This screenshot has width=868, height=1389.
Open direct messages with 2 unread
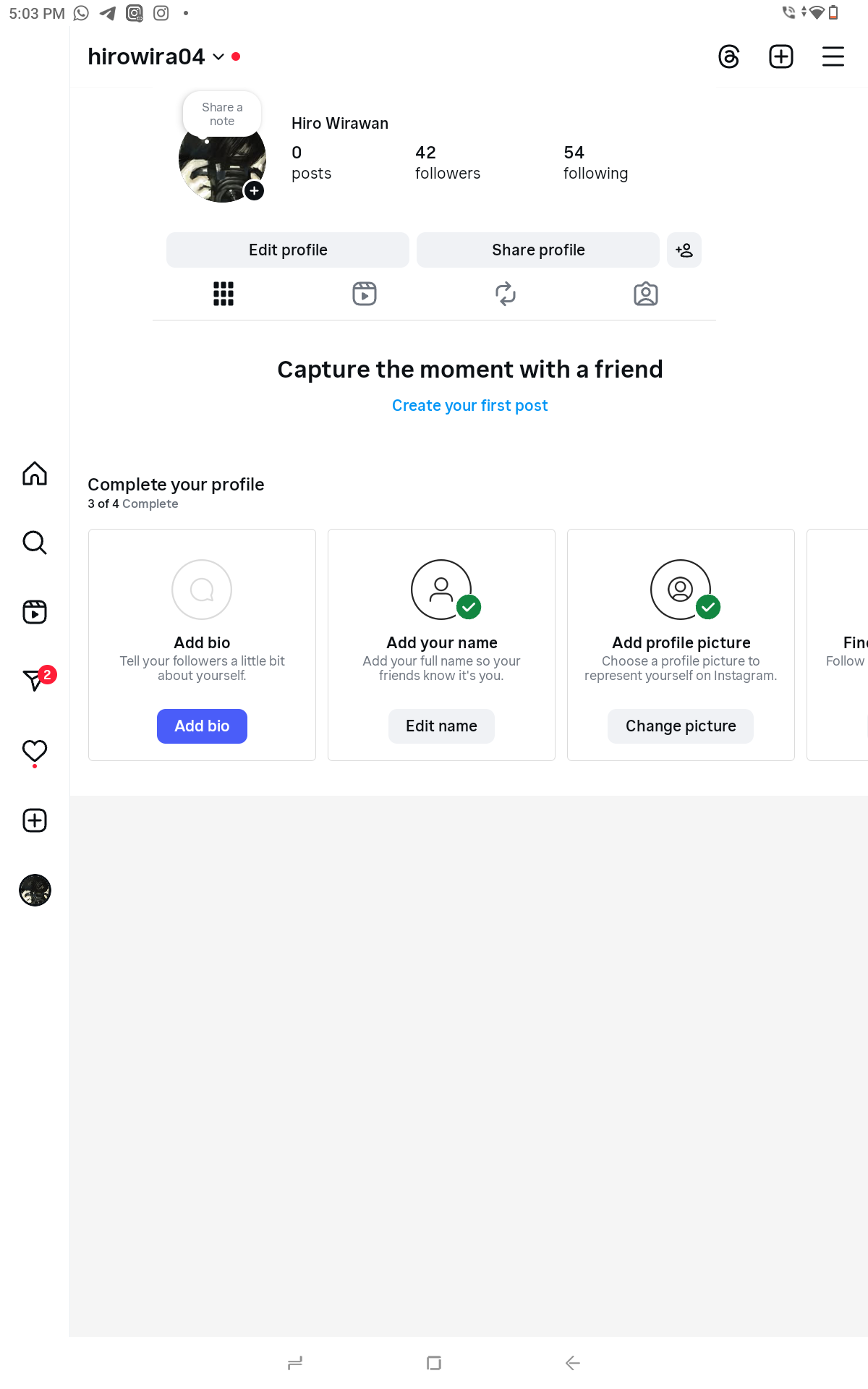tap(35, 680)
